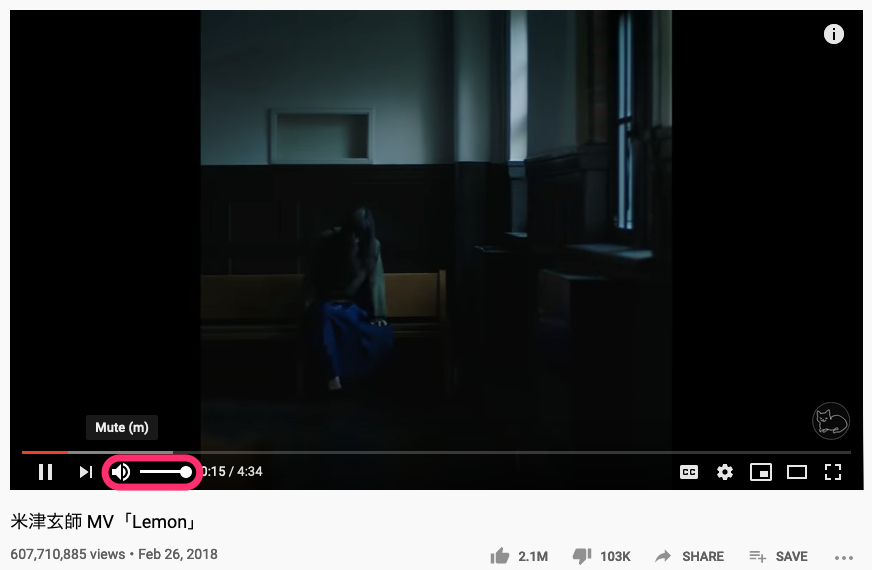Open the player settings gear menu
The image size is (872, 570).
coord(725,472)
